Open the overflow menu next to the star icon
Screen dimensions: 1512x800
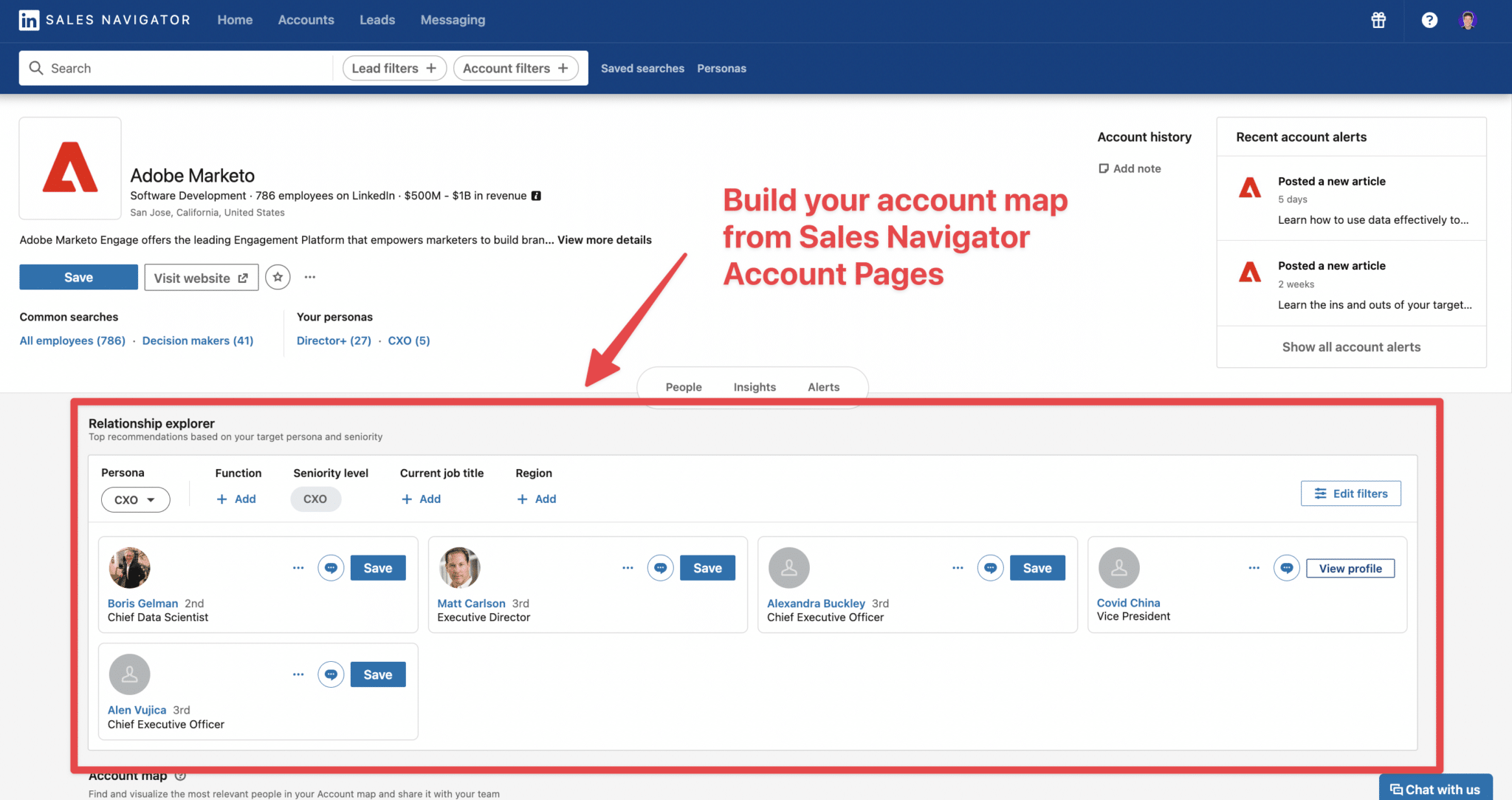point(309,277)
